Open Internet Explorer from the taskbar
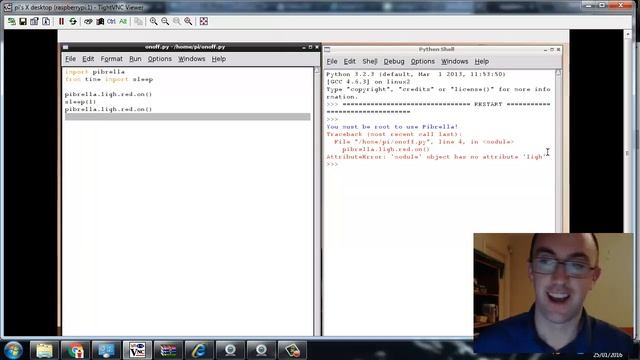This screenshot has width=640, height=360. pos(199,350)
